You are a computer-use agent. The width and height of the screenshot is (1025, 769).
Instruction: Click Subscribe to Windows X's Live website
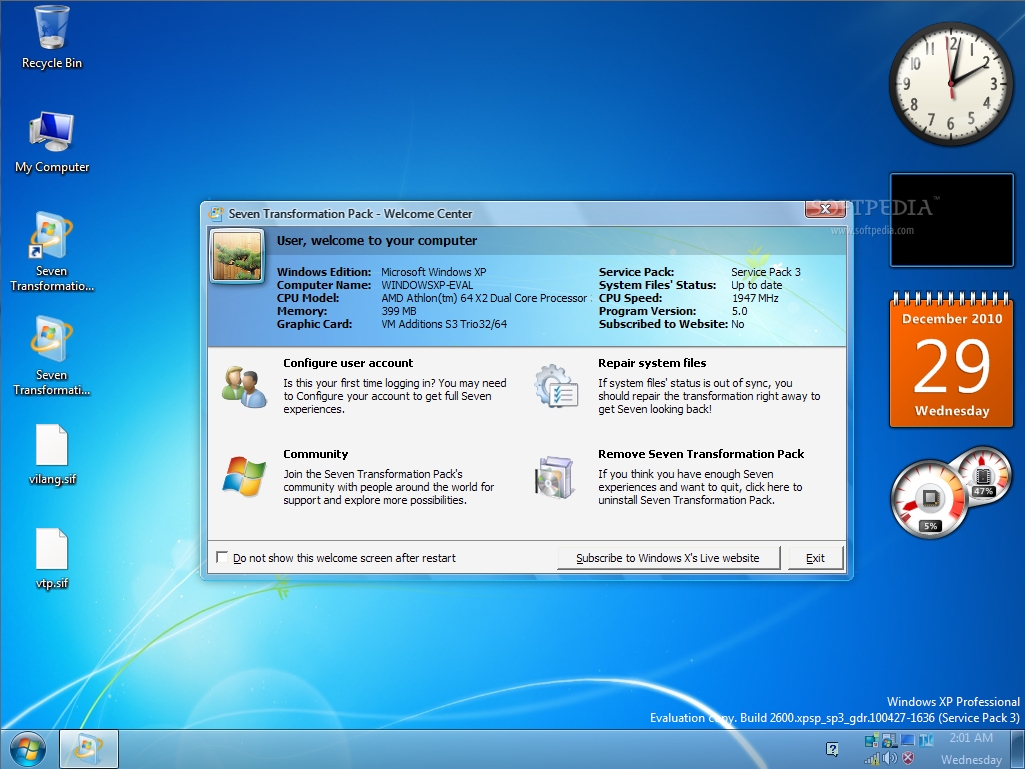click(667, 558)
